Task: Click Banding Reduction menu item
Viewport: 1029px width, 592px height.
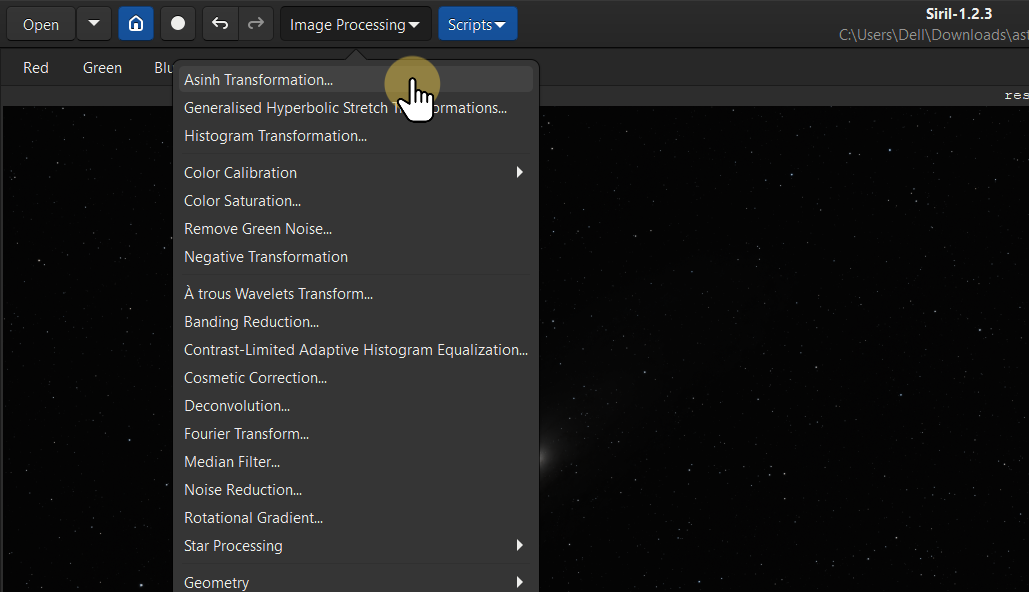Action: pos(251,322)
